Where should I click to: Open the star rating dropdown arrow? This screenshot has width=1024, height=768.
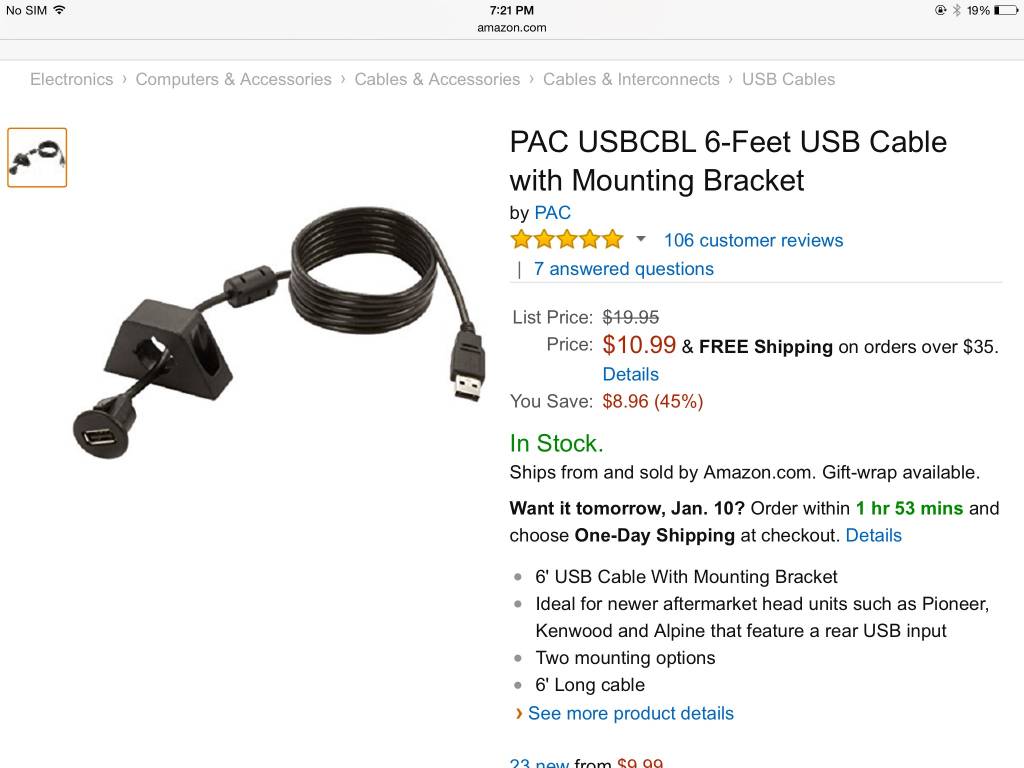point(641,239)
